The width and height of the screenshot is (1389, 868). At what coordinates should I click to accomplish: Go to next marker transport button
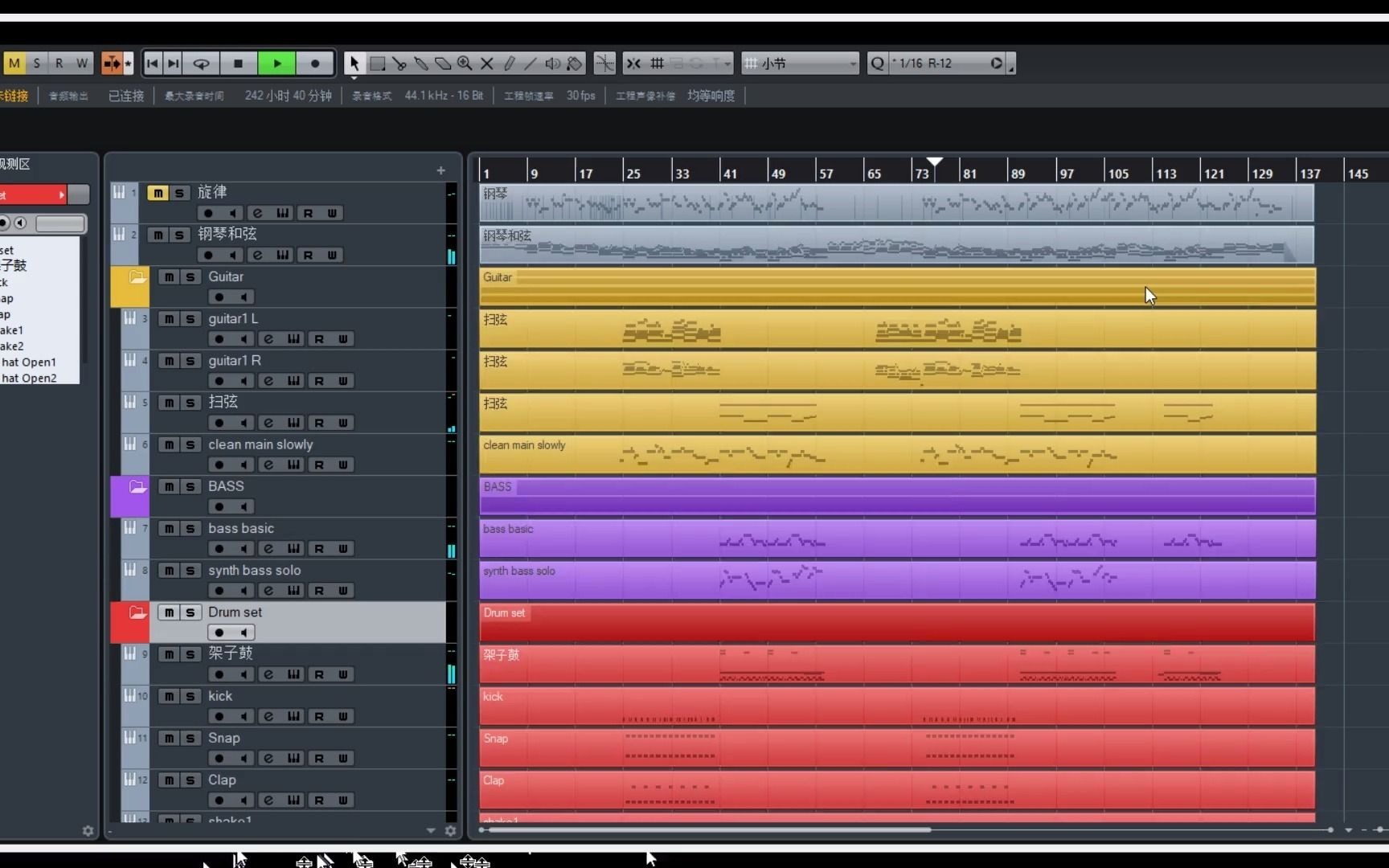coord(174,63)
